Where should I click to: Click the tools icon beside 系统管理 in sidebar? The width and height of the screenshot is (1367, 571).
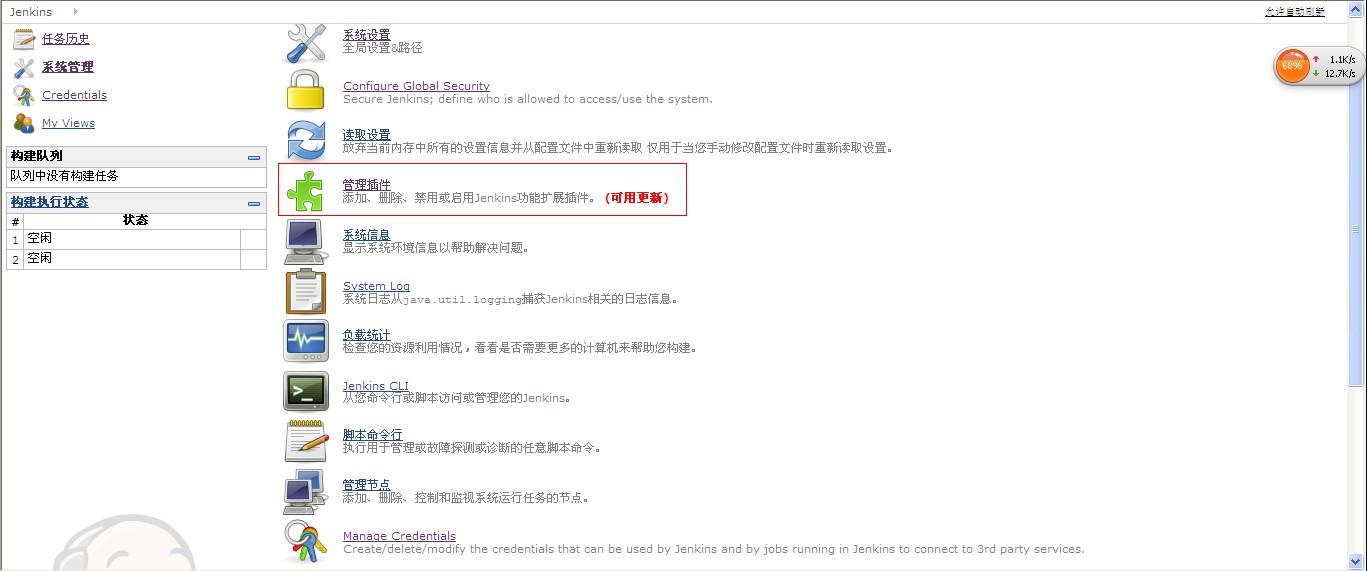(x=24, y=67)
